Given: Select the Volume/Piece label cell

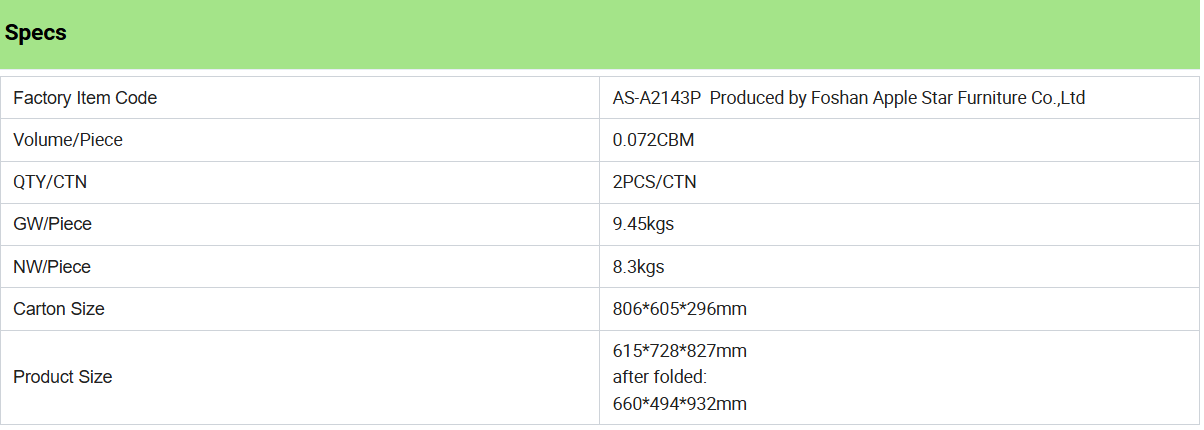Looking at the screenshot, I should click(300, 140).
